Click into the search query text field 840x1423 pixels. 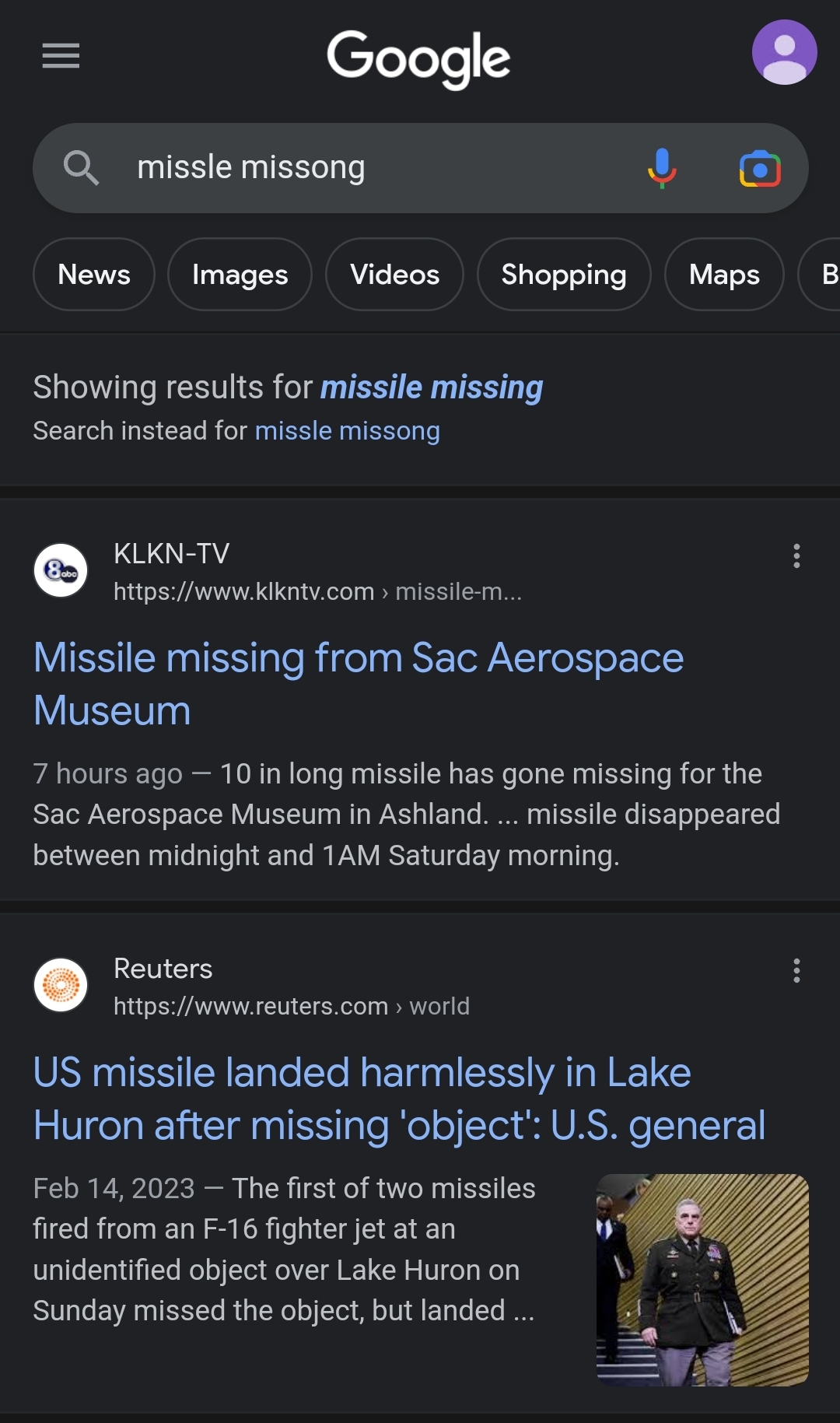click(373, 168)
